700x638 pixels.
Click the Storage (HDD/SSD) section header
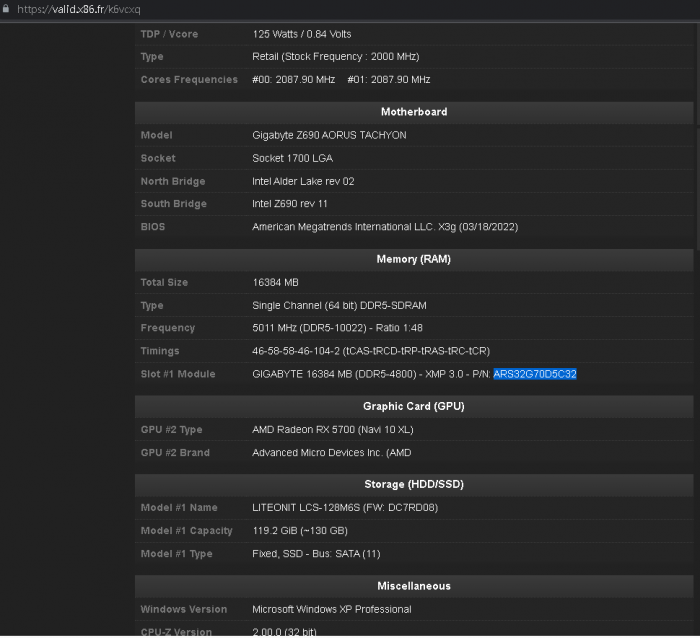tap(413, 484)
